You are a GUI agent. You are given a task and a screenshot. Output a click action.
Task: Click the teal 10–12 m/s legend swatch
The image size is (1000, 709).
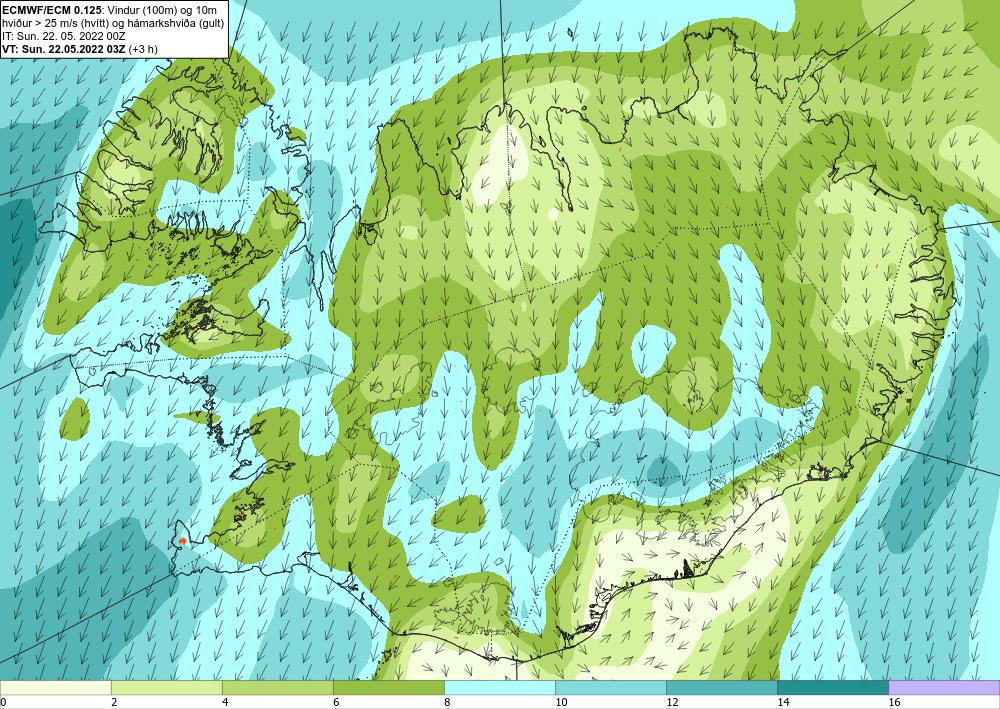pyautogui.click(x=610, y=687)
